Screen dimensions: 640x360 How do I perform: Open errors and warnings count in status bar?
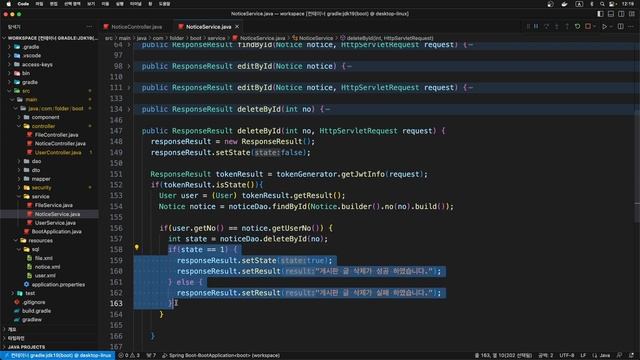[x=129, y=356]
